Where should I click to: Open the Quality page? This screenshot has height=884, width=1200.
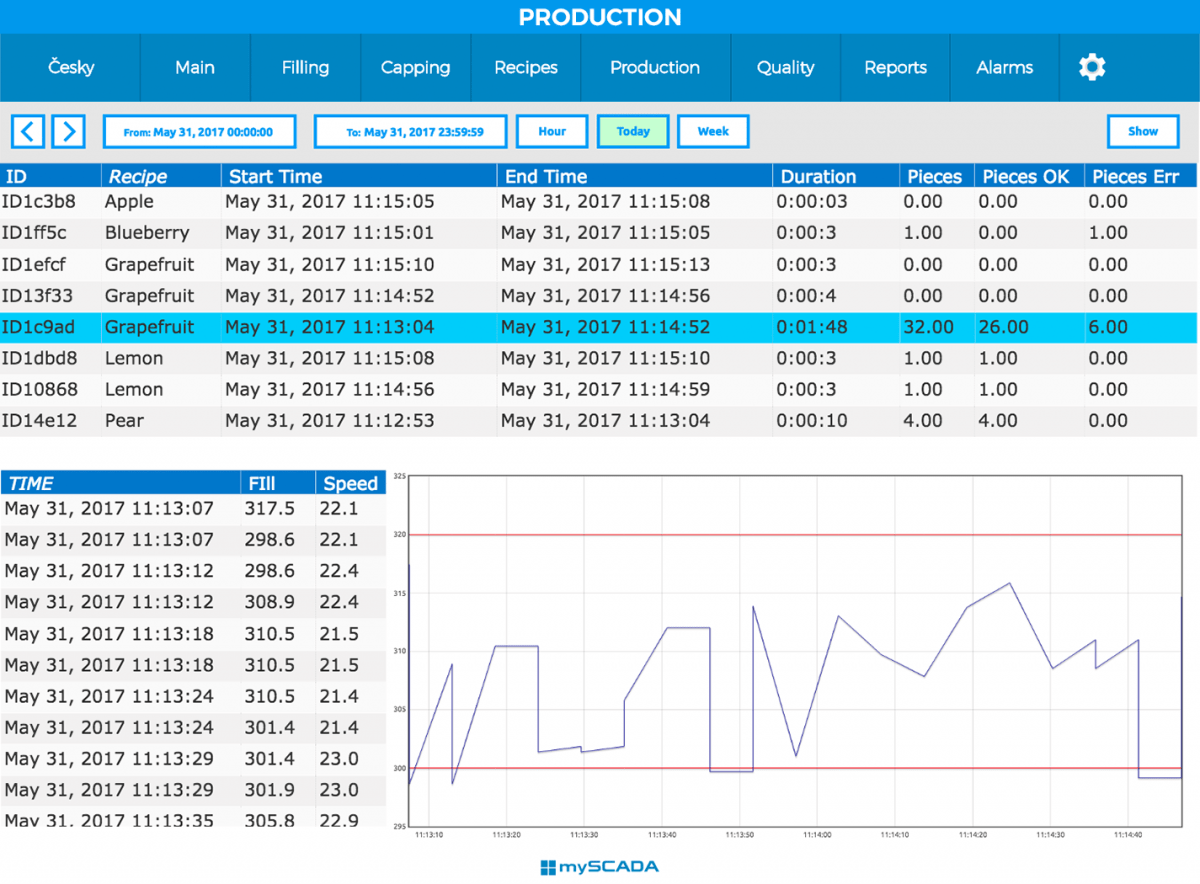pyautogui.click(x=785, y=67)
